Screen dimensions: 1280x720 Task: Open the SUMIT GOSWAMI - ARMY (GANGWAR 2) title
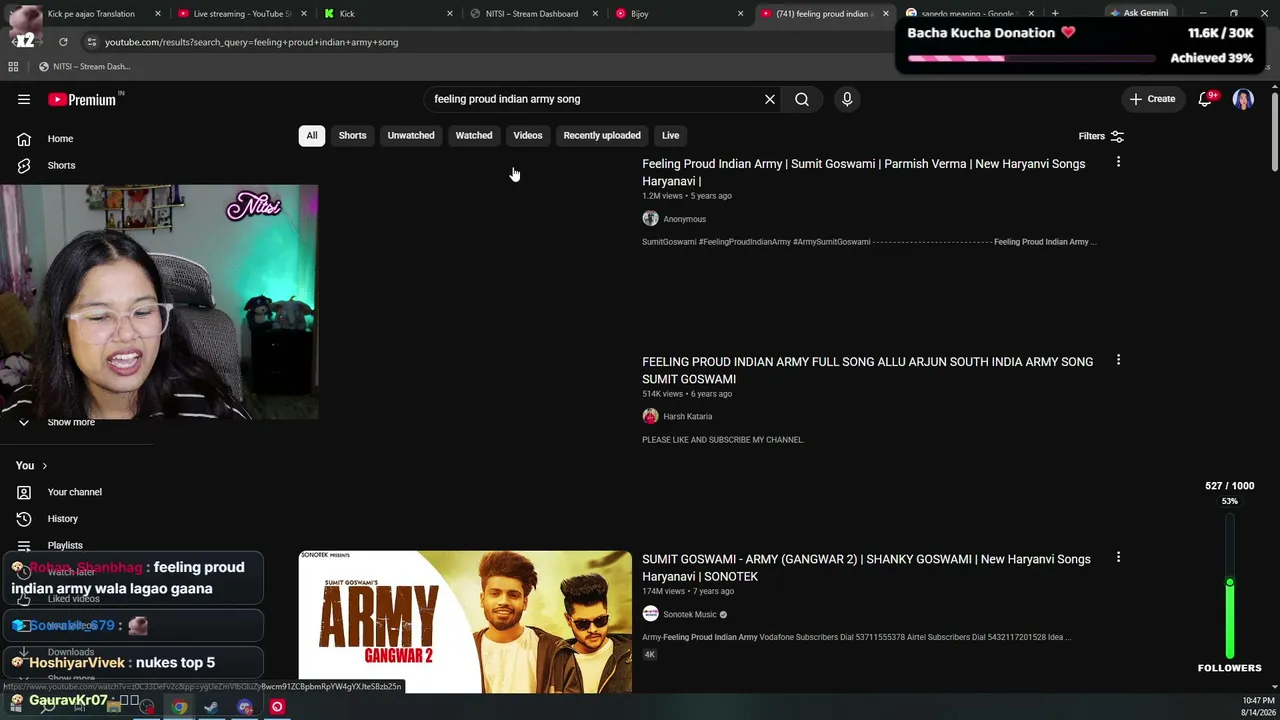[866, 568]
